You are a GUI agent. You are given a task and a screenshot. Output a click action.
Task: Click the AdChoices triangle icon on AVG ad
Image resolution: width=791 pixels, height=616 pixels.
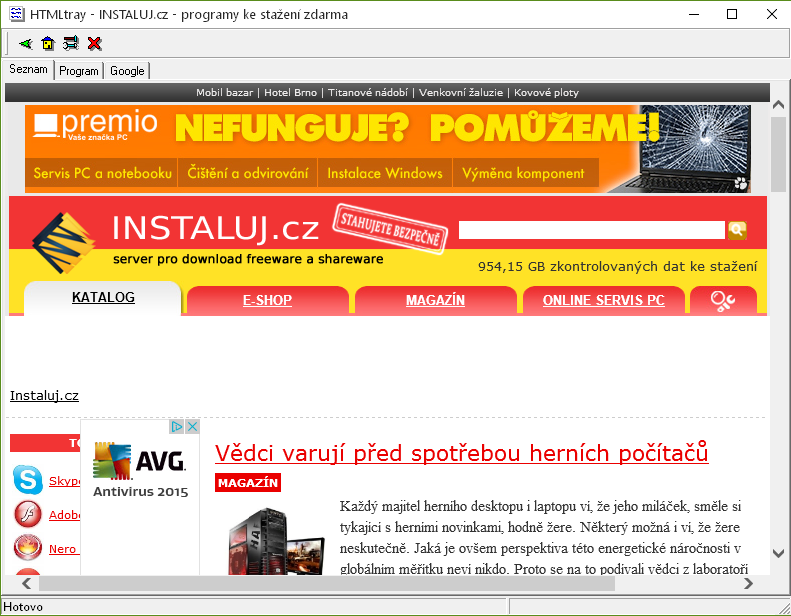coord(177,426)
